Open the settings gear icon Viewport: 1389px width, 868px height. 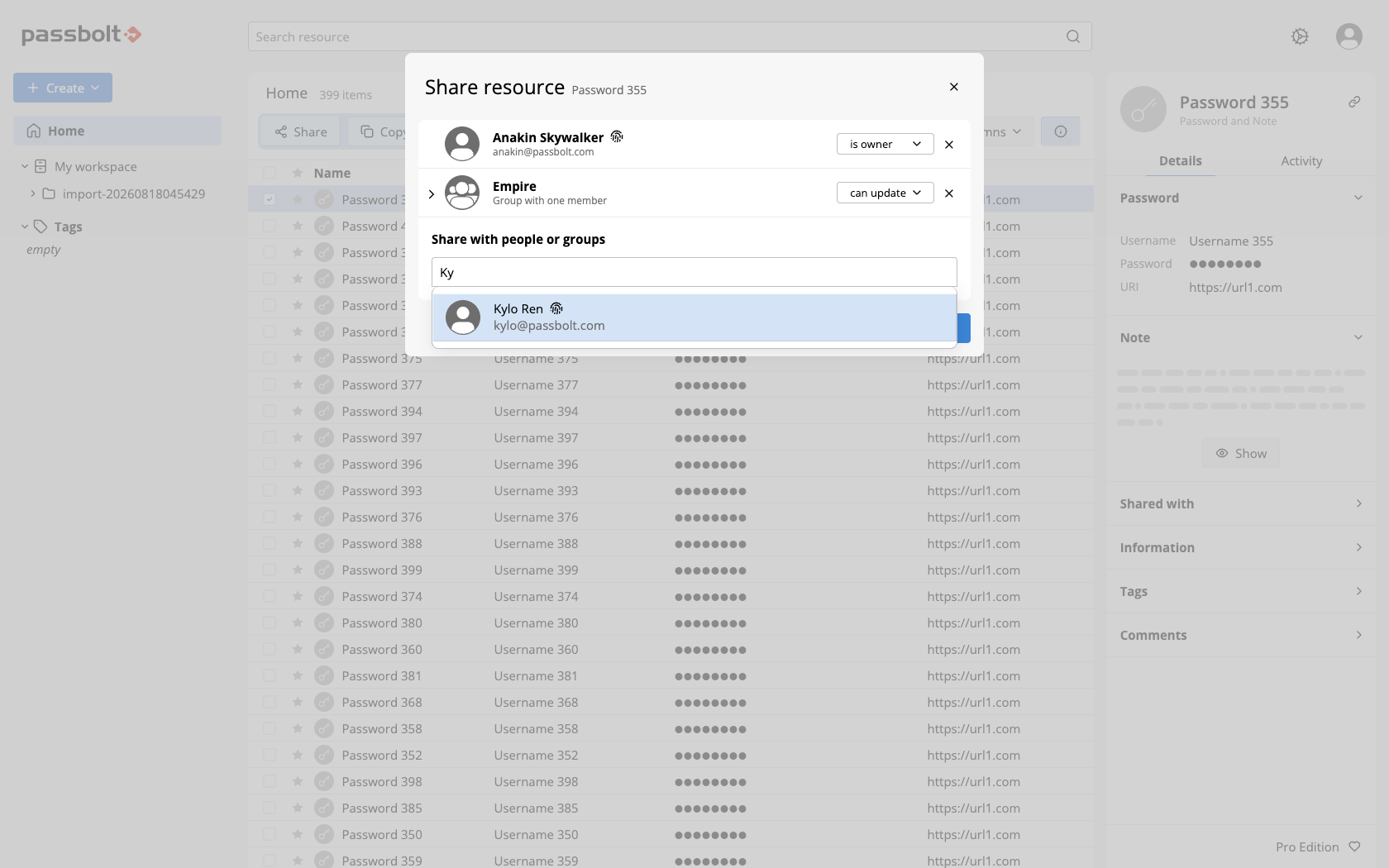coord(1300,36)
